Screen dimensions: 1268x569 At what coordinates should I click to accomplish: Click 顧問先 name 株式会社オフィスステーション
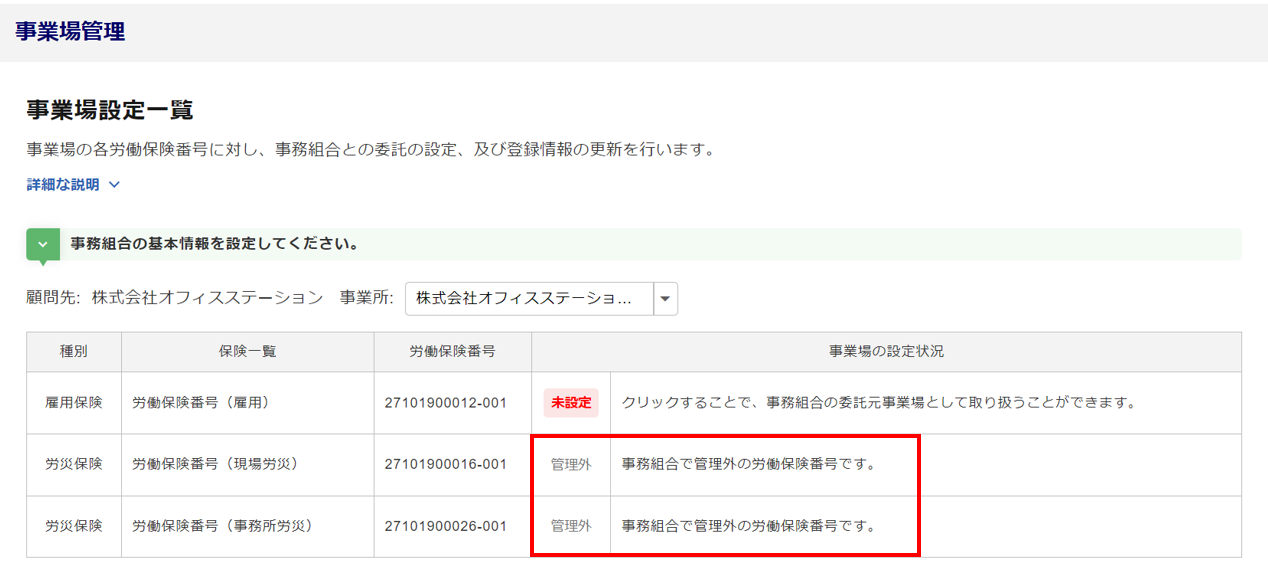coord(208,298)
